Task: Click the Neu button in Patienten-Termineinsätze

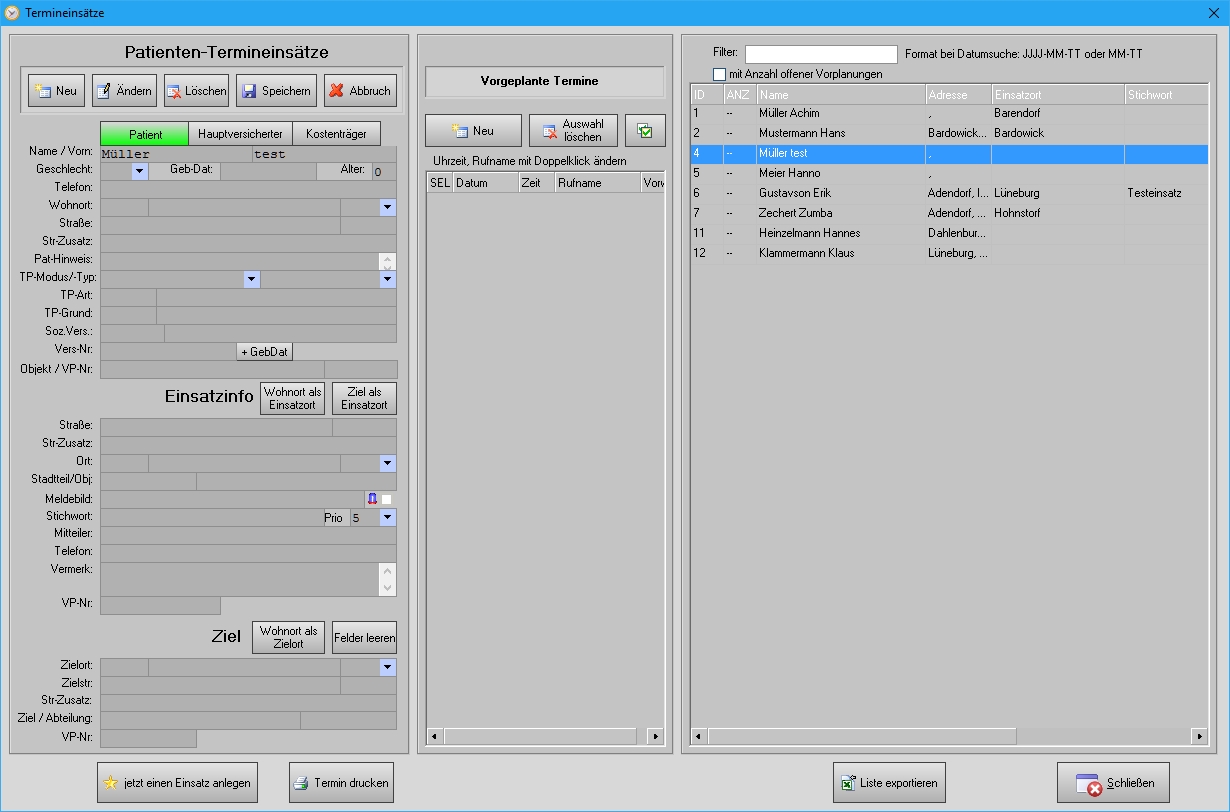Action: click(56, 91)
